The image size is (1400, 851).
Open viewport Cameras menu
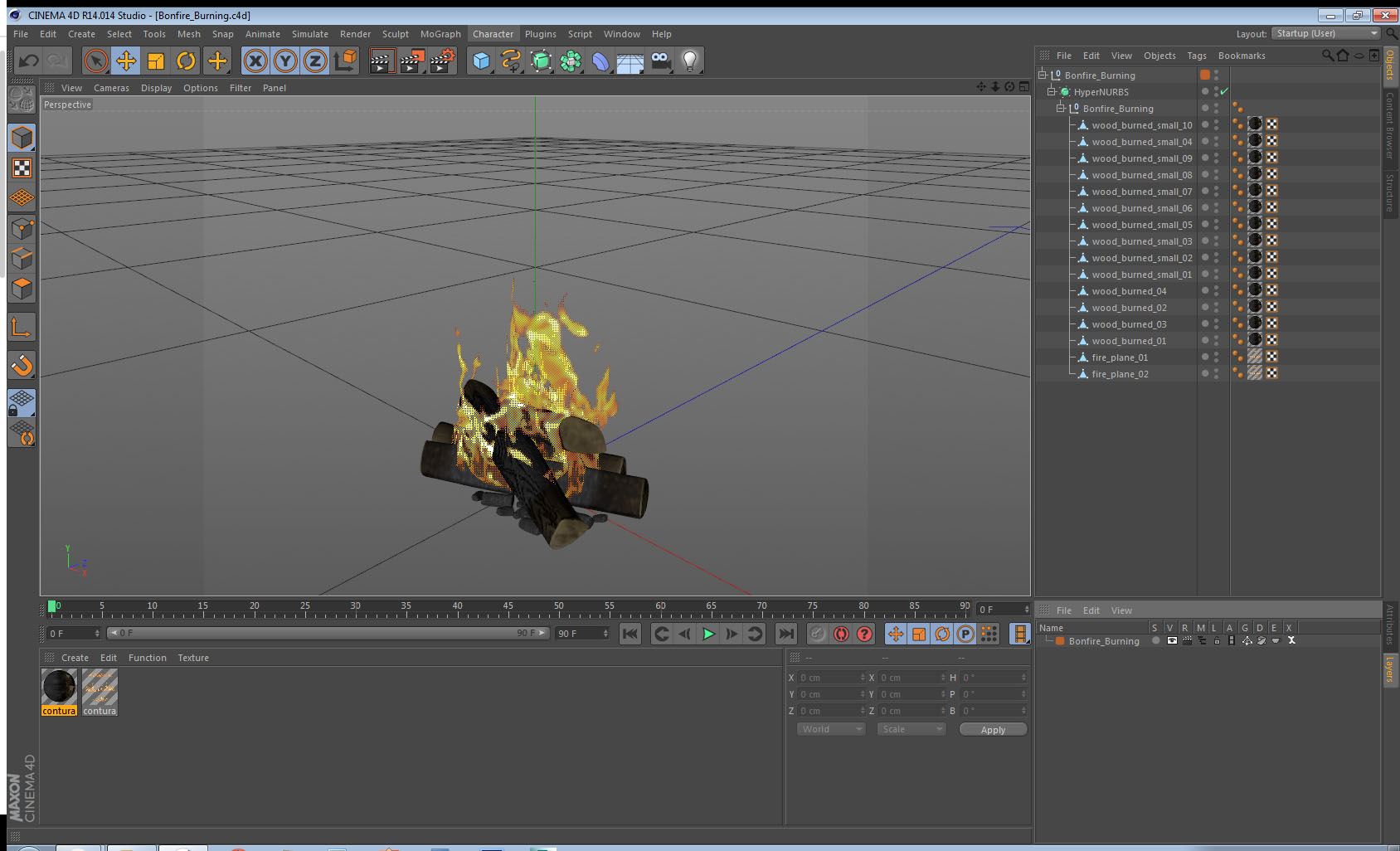(x=111, y=88)
